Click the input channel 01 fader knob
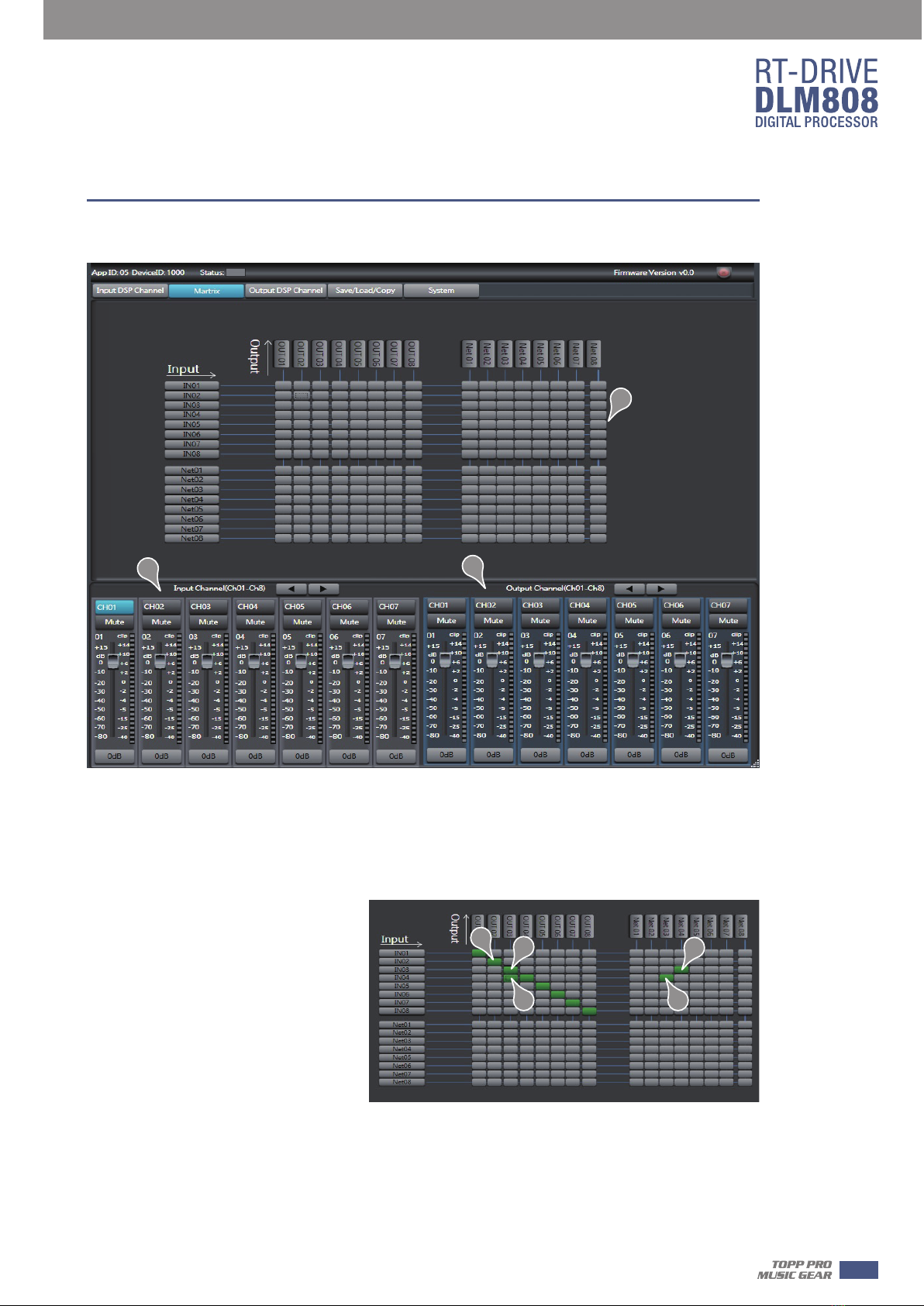Viewport: 924px width, 1306px height. point(113,661)
